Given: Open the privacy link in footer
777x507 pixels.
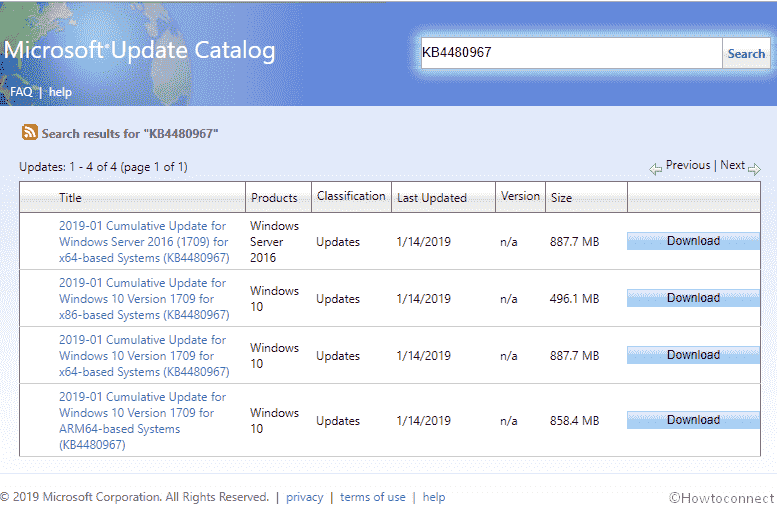Looking at the screenshot, I should 304,497.
